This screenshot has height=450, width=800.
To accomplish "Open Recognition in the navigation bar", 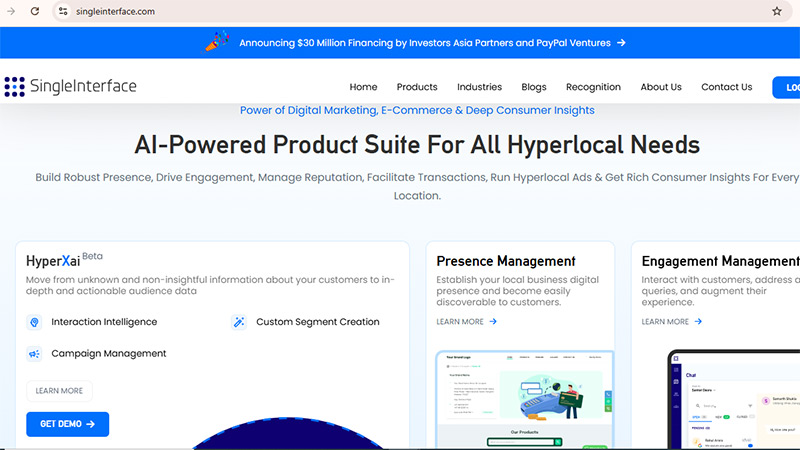I will (593, 87).
